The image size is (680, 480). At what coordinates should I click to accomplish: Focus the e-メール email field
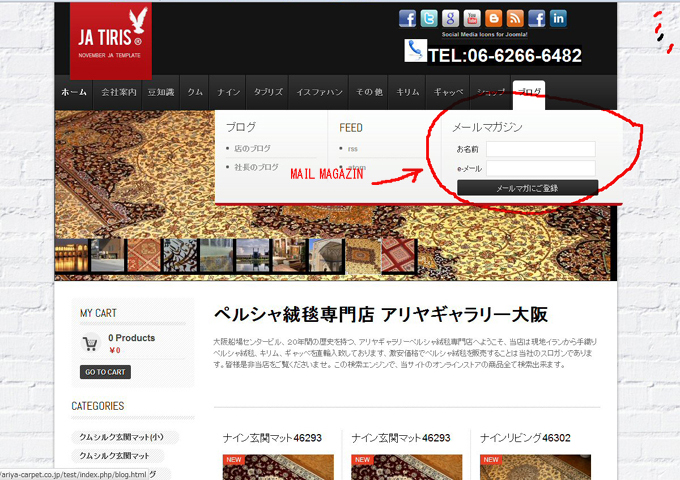click(541, 168)
